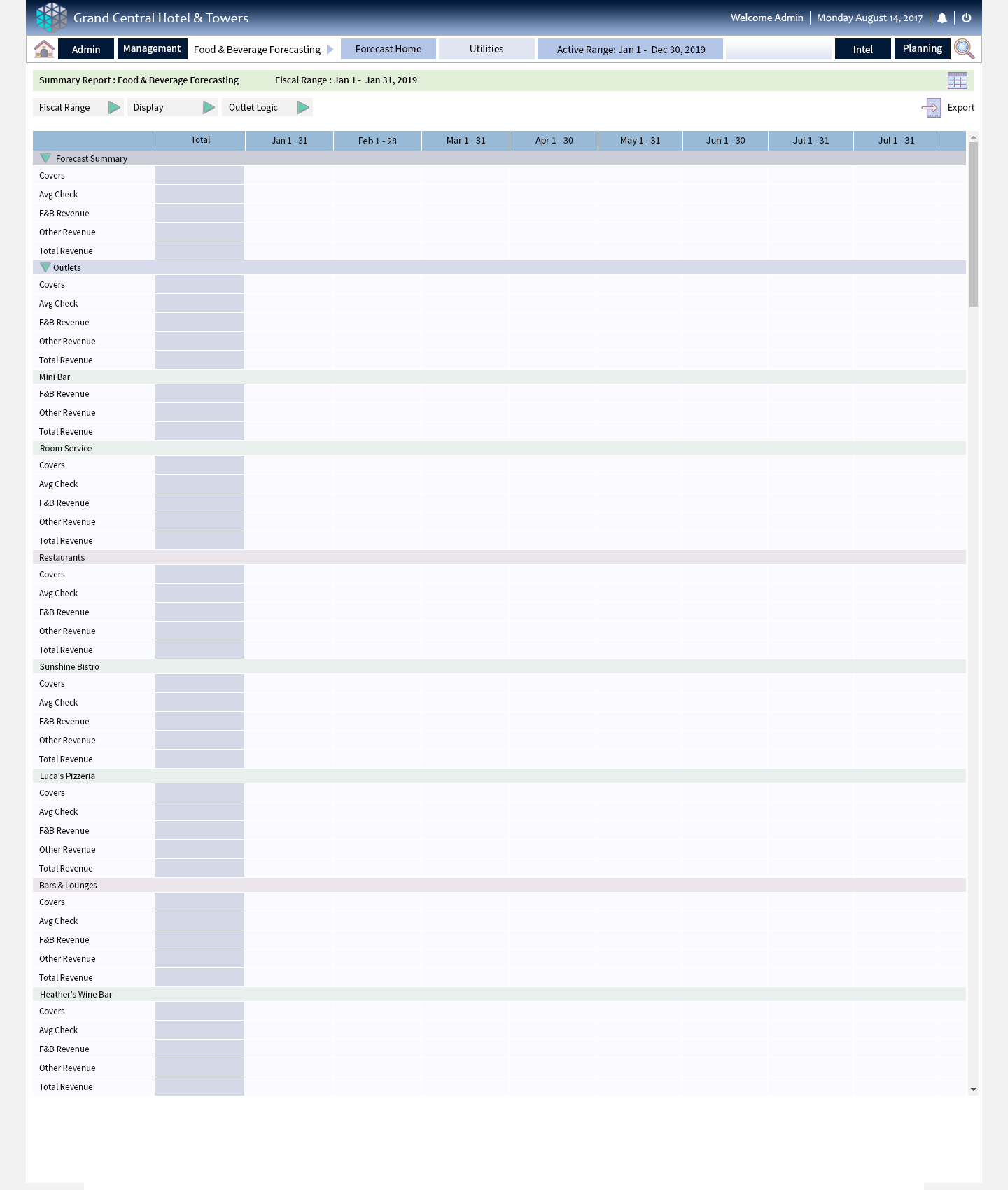Image resolution: width=1008 pixels, height=1190 pixels.
Task: Click the Planning button
Action: point(922,49)
